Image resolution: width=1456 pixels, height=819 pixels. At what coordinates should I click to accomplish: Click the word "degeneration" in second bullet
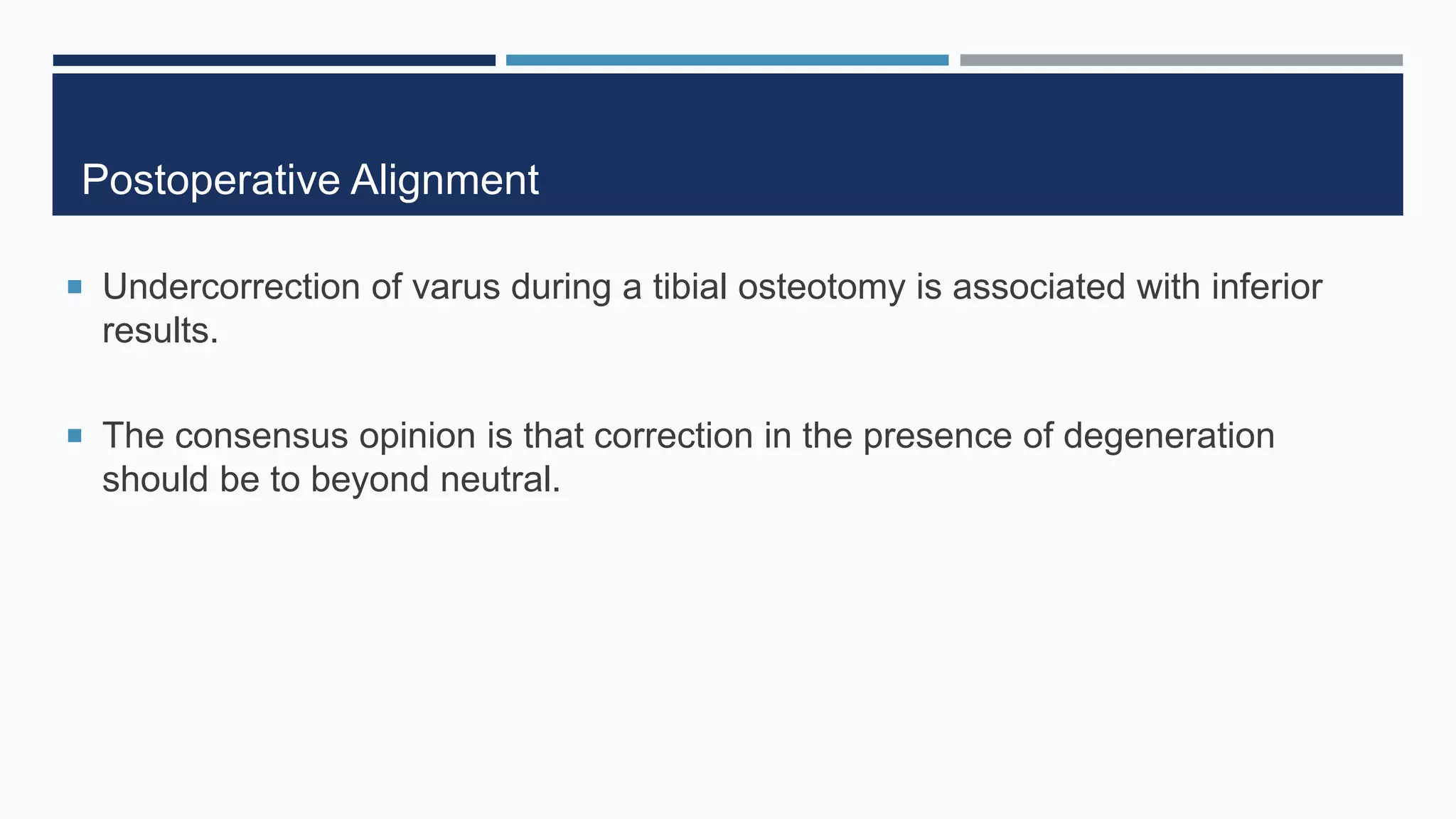tap(1169, 436)
